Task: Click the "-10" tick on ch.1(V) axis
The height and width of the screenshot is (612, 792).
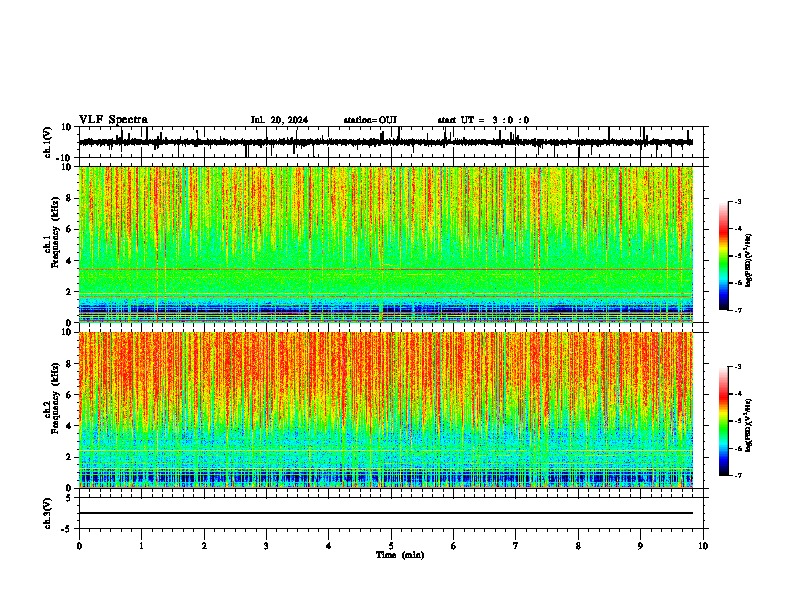Action: (65, 158)
